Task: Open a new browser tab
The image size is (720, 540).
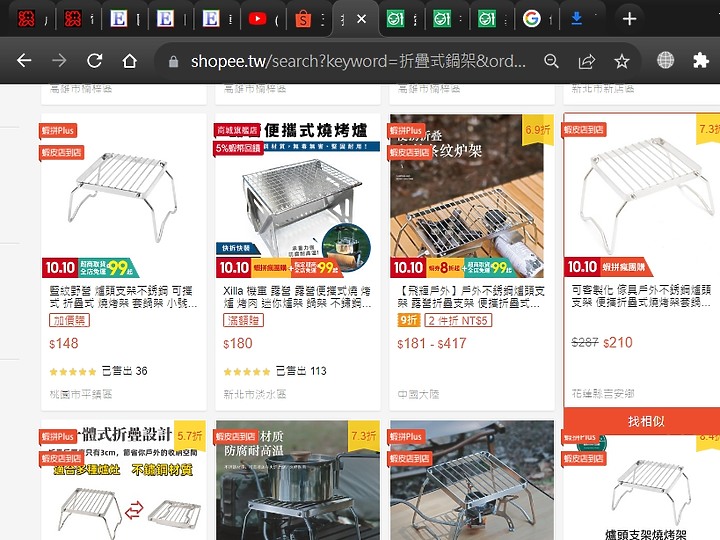Action: [x=629, y=19]
